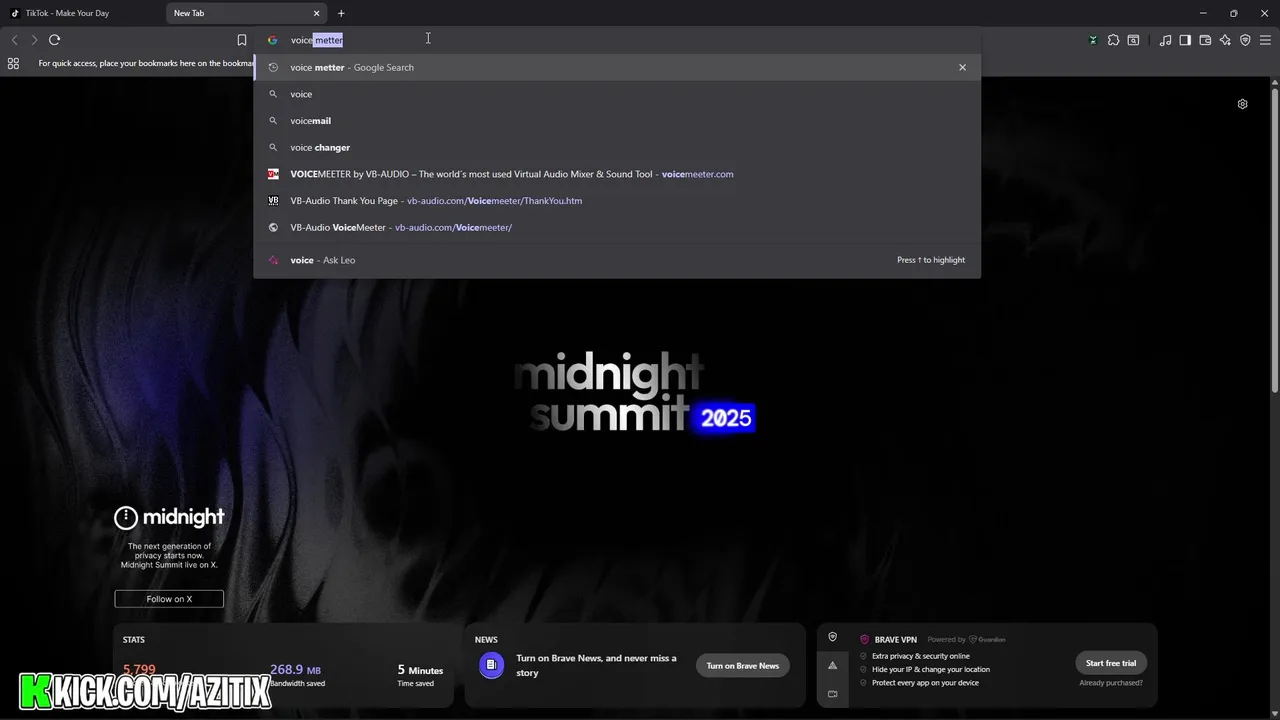Reload the page with the refresh icon
The width and height of the screenshot is (1280, 720).
(55, 40)
